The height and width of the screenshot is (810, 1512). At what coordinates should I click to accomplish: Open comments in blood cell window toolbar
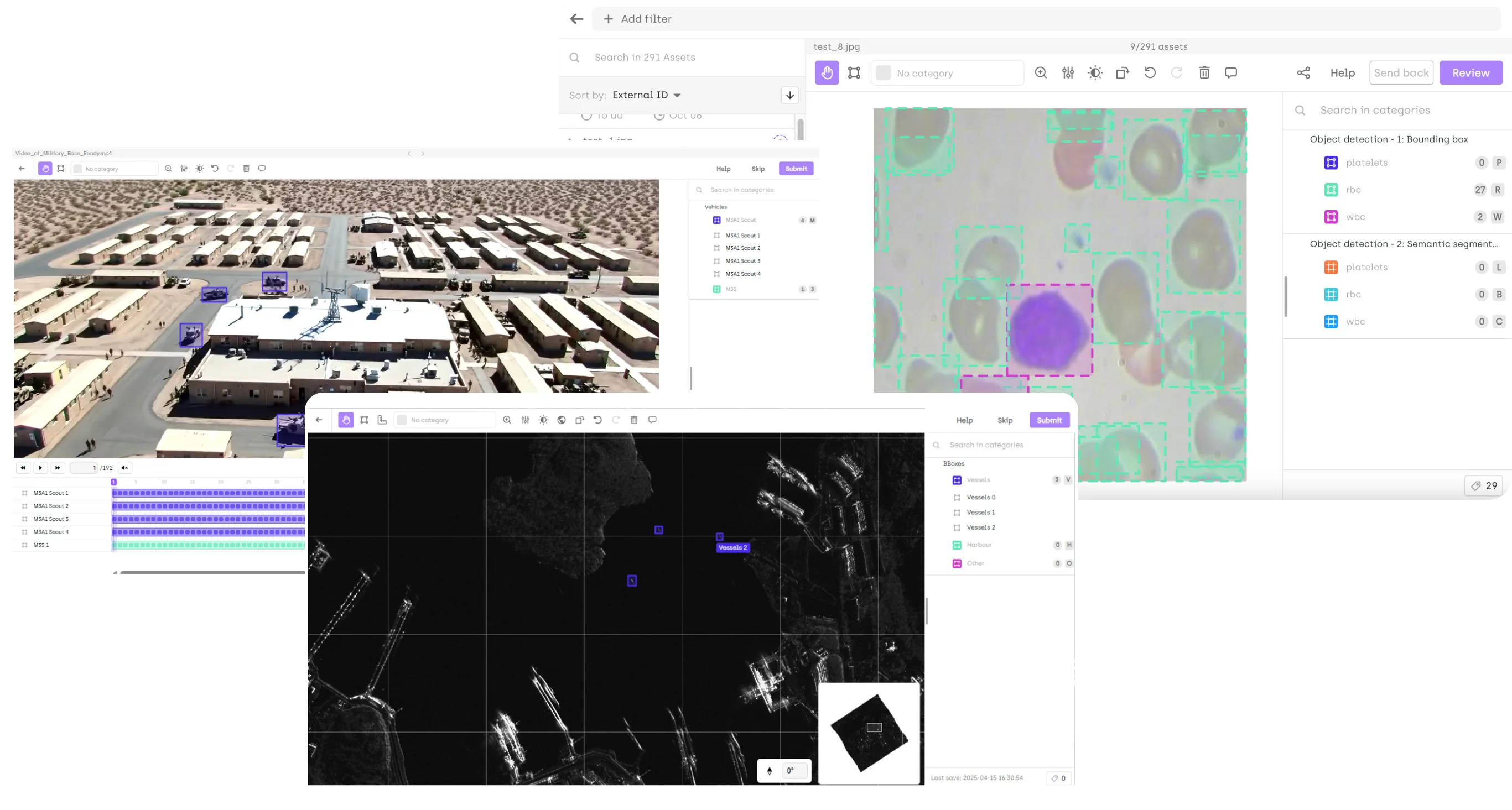(x=1231, y=73)
